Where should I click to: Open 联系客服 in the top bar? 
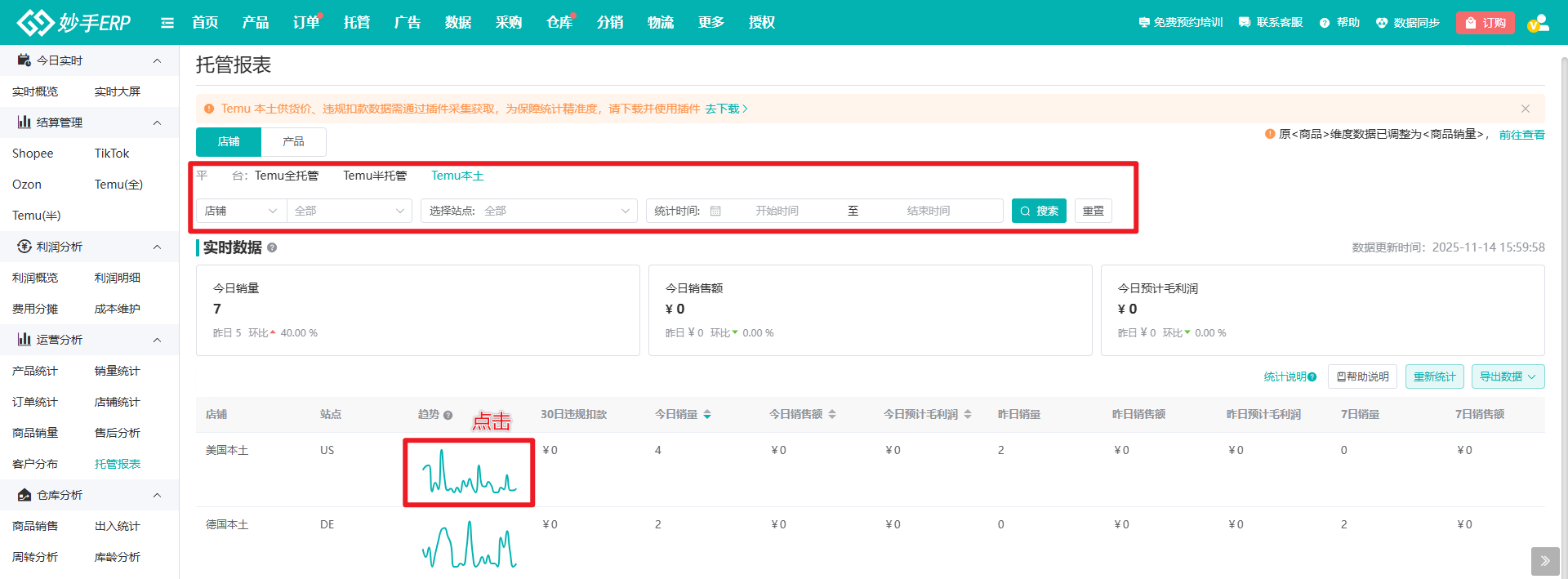[1271, 23]
